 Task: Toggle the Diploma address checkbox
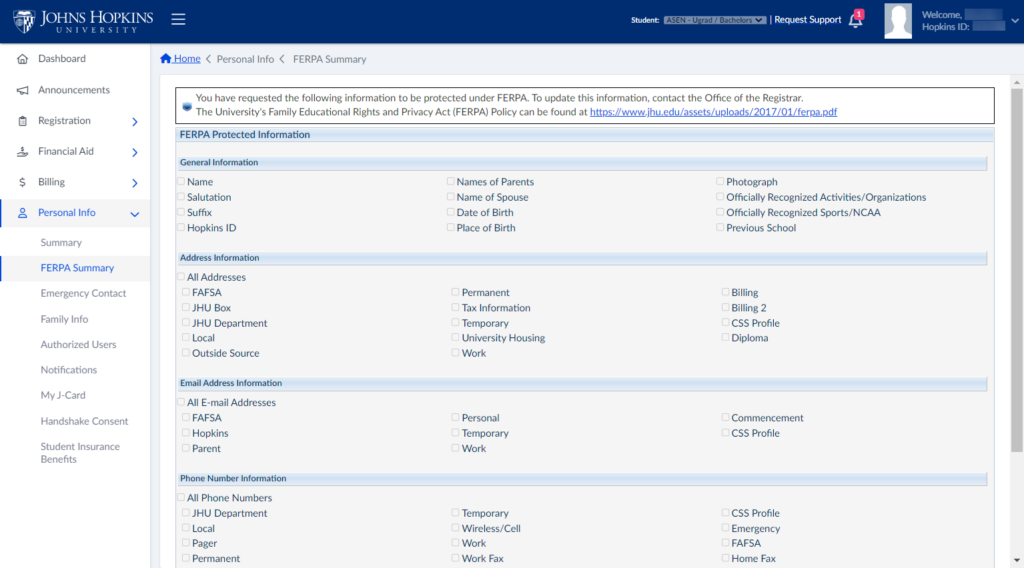click(726, 338)
